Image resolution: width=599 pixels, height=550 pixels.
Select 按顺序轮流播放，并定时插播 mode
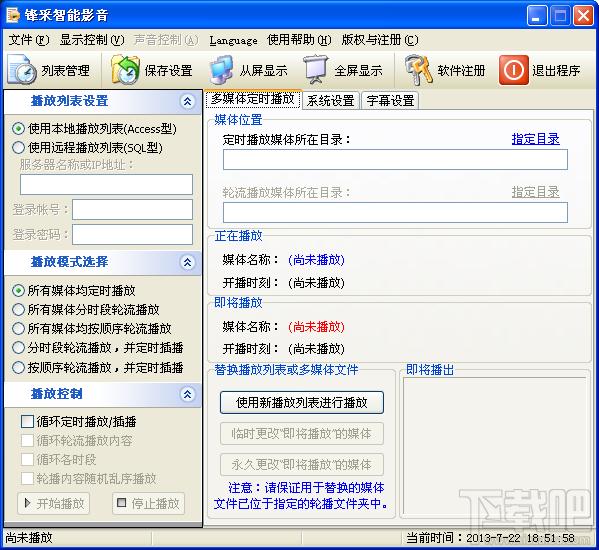pos(18,367)
